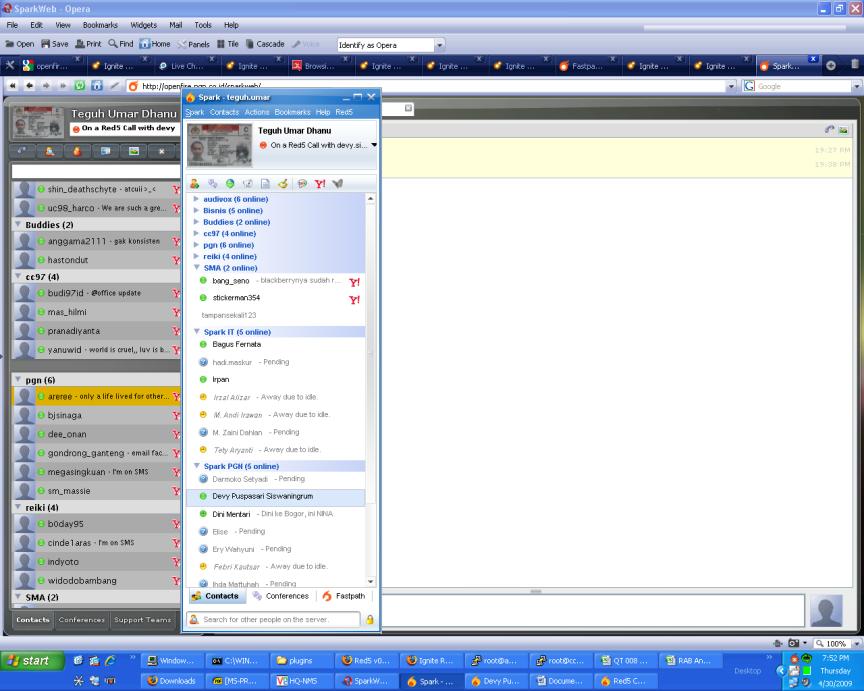The width and height of the screenshot is (864, 691).
Task: Expand the Bisnis group in Spark
Action: tap(196, 210)
